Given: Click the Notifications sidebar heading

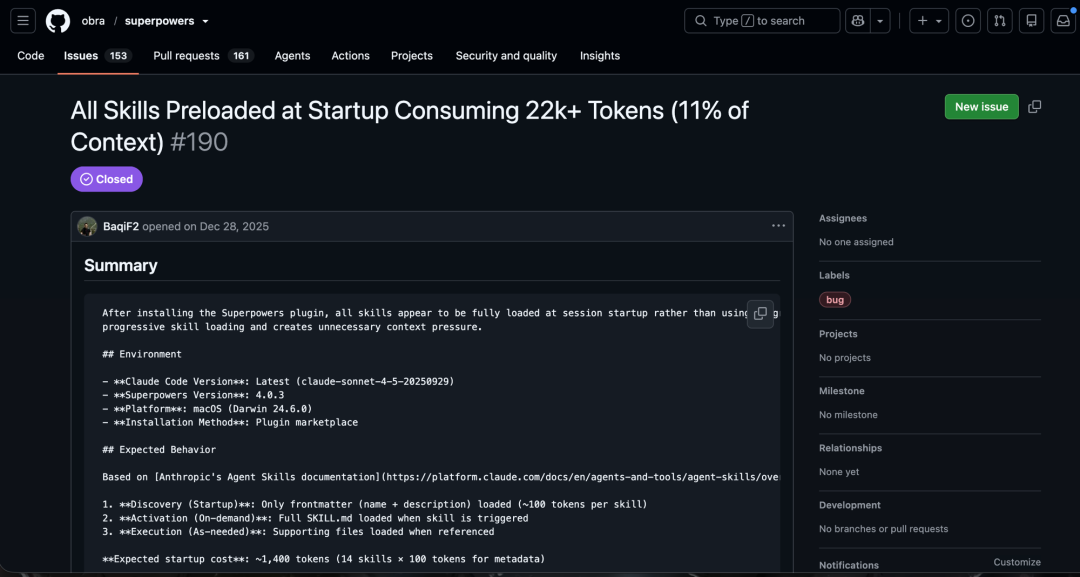Looking at the screenshot, I should [x=849, y=565].
